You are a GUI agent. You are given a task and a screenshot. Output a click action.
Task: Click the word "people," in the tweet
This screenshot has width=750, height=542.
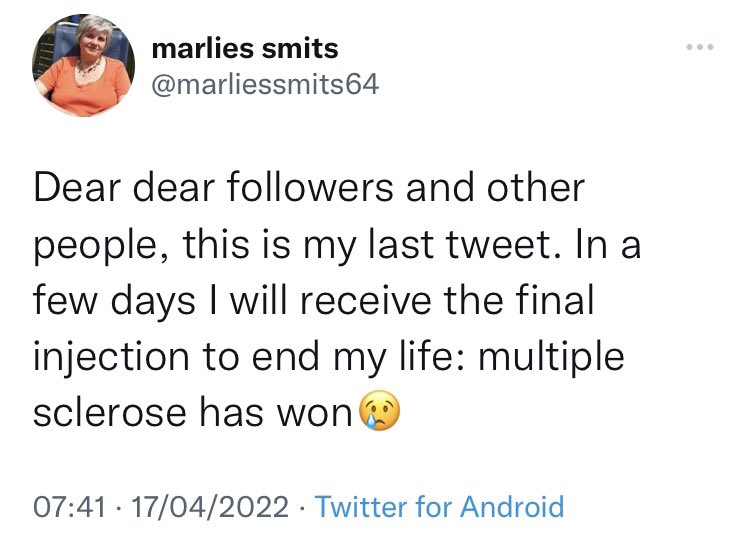[102, 246]
